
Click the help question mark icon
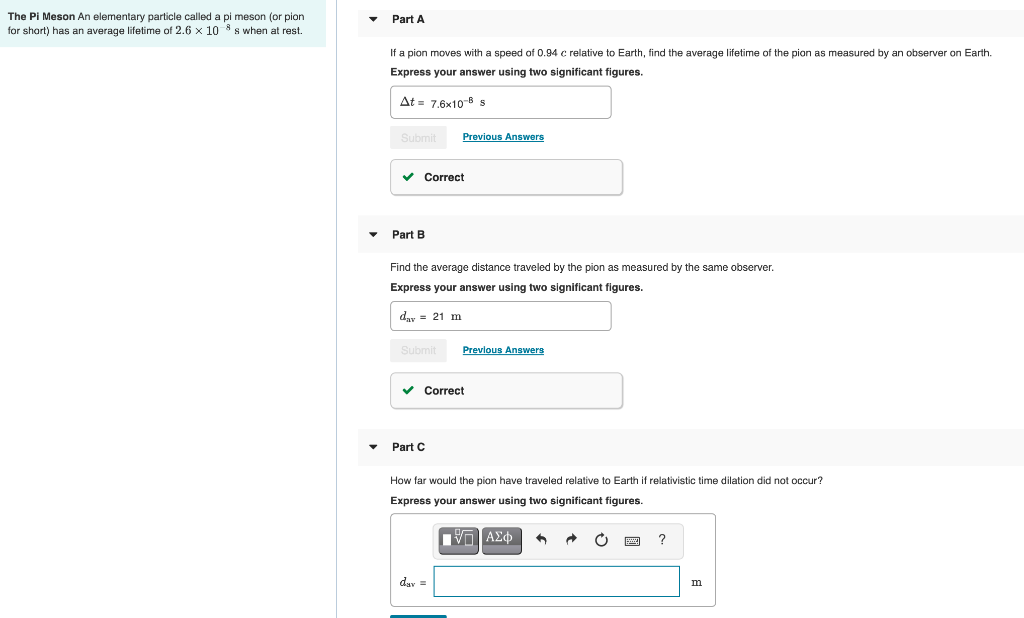click(661, 540)
